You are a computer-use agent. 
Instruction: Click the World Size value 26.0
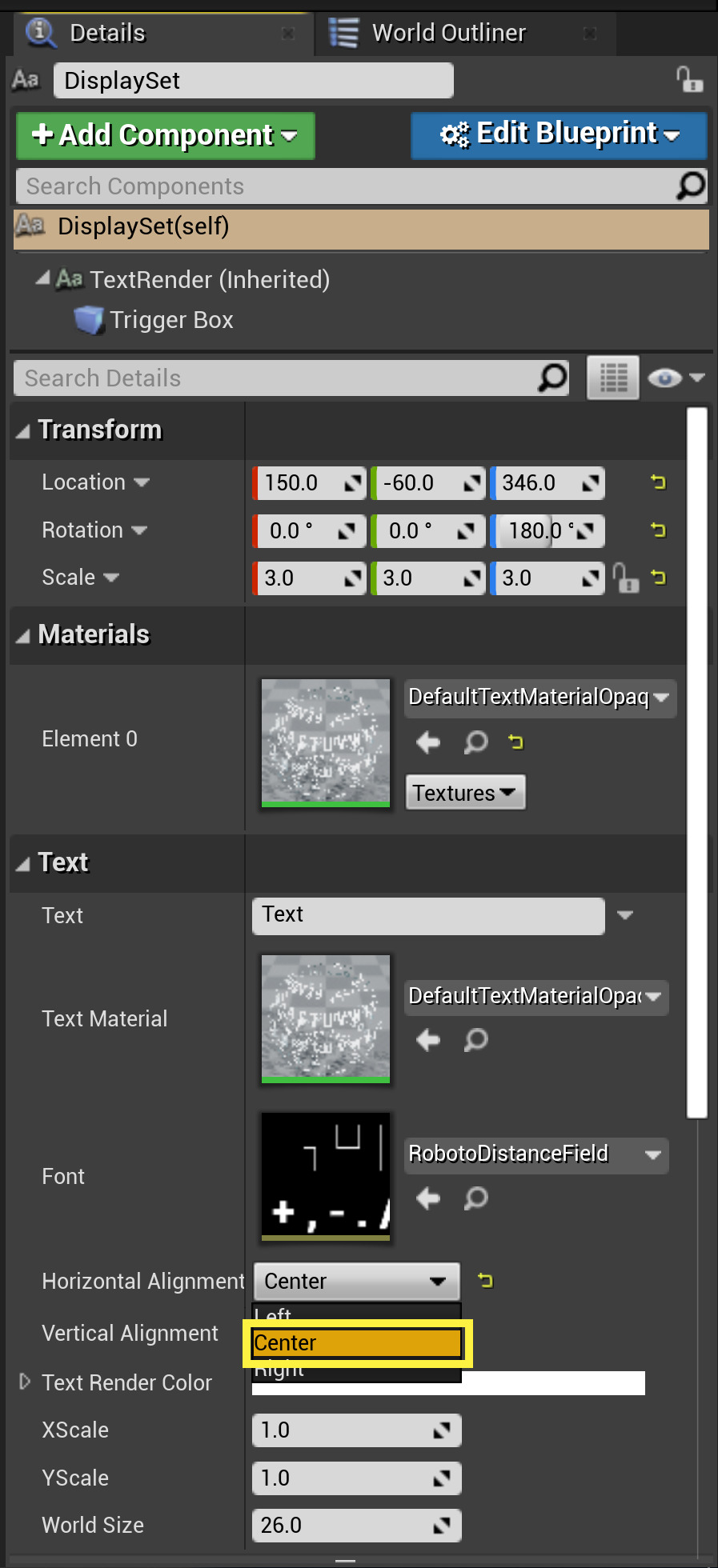357,1526
